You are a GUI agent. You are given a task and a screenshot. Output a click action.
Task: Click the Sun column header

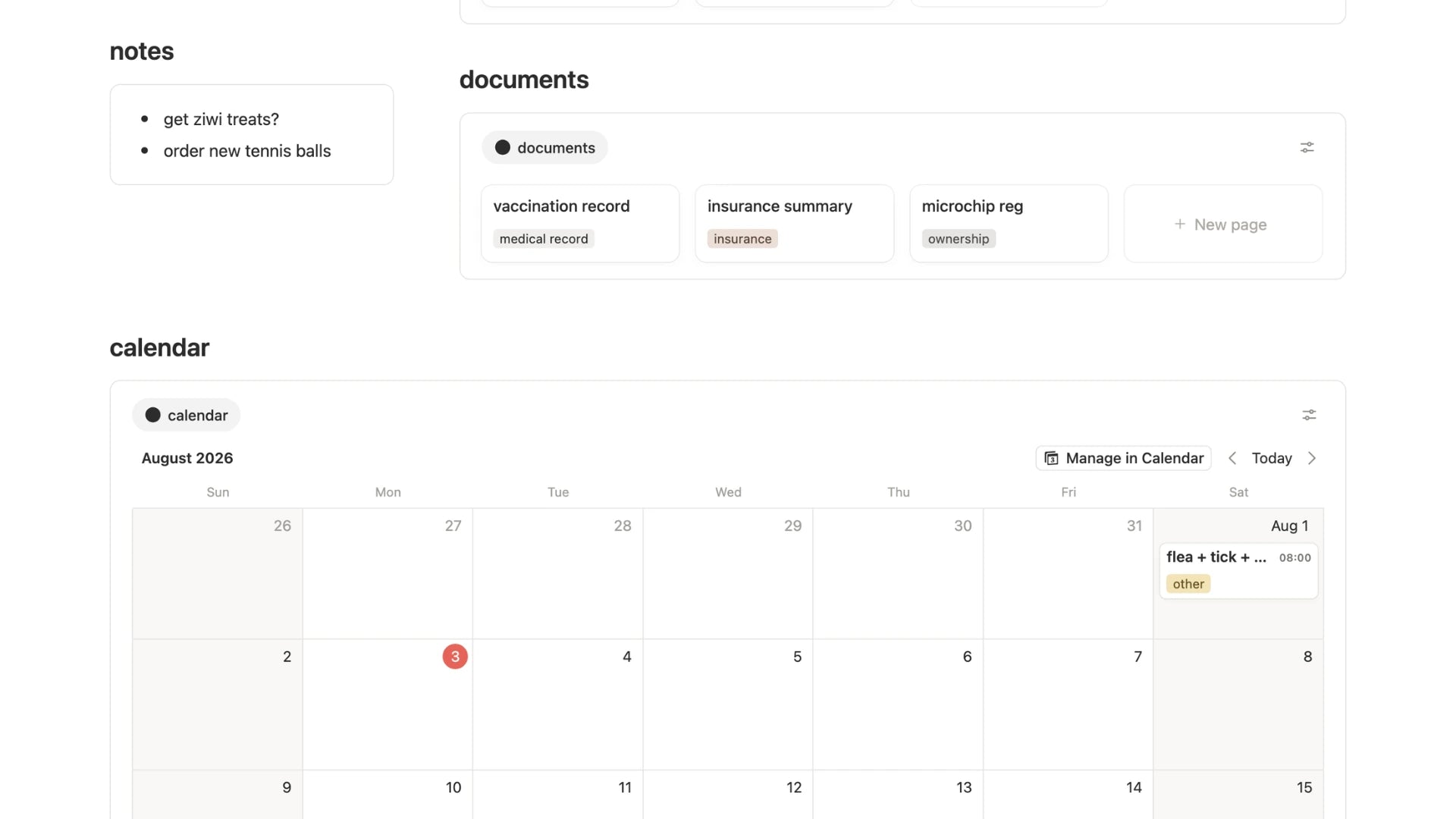[218, 492]
